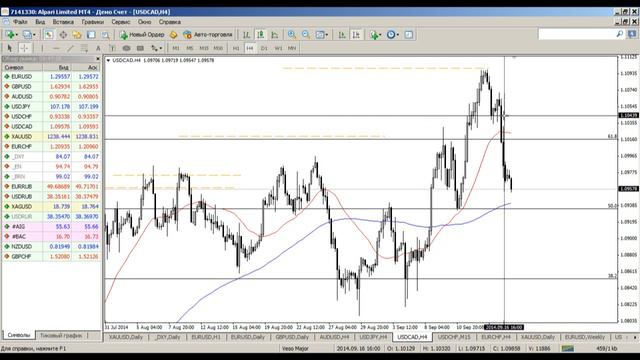Toggle the crosshair cursor mode

[24, 48]
